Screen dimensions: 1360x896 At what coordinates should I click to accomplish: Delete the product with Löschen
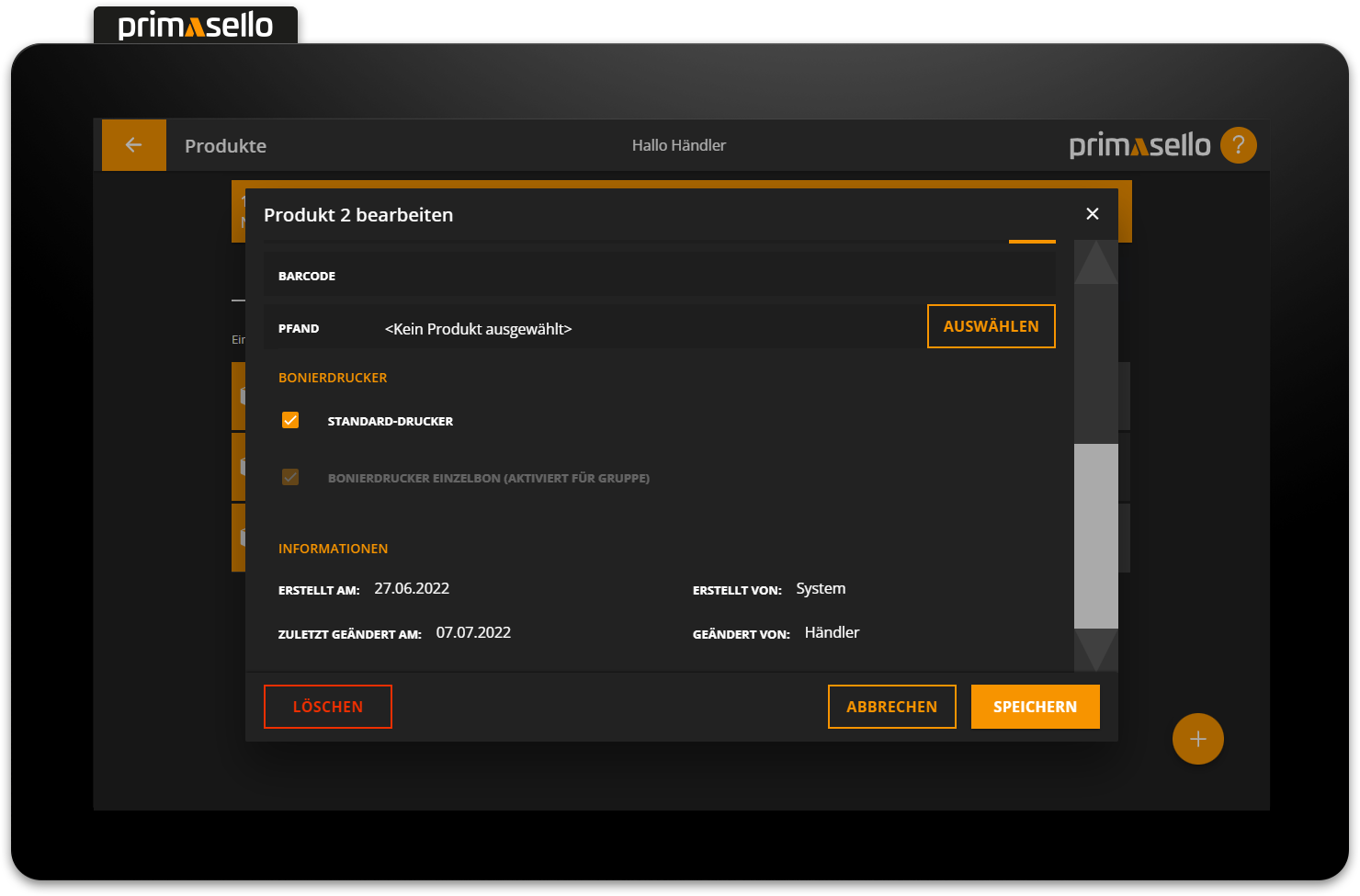coord(327,707)
